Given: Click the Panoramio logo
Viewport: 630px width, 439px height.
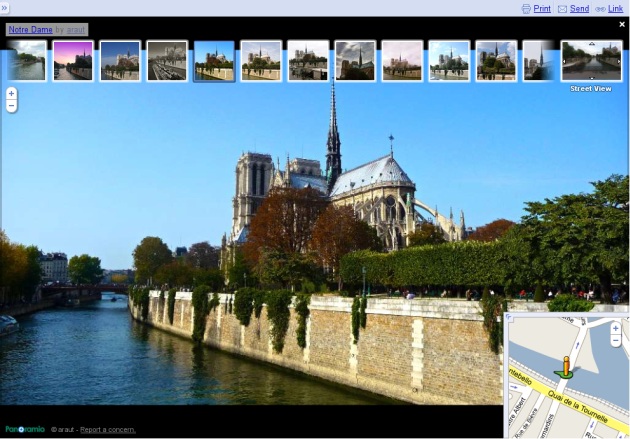Looking at the screenshot, I should point(25,429).
